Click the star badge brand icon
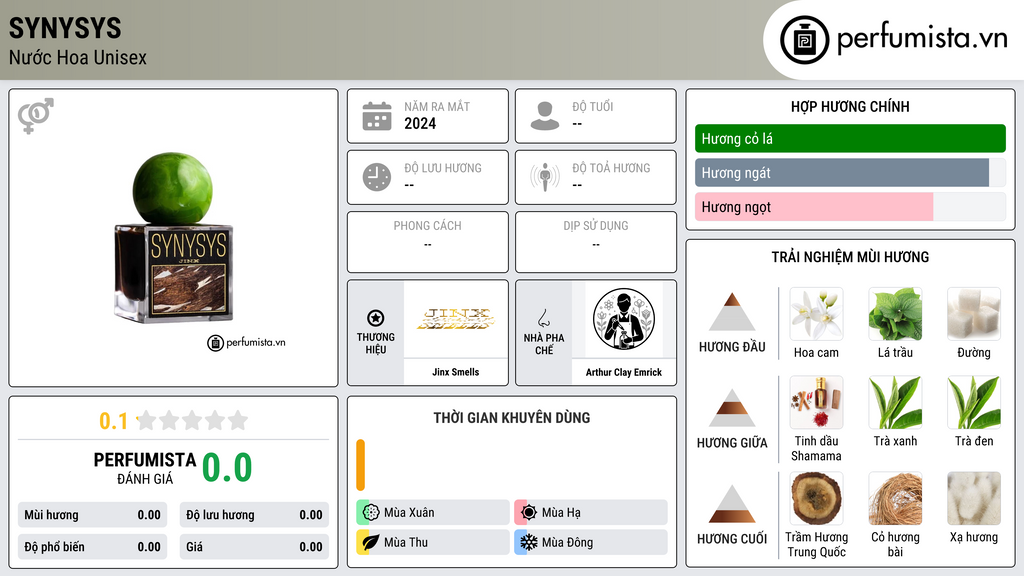The width and height of the screenshot is (1024, 576). 376,318
